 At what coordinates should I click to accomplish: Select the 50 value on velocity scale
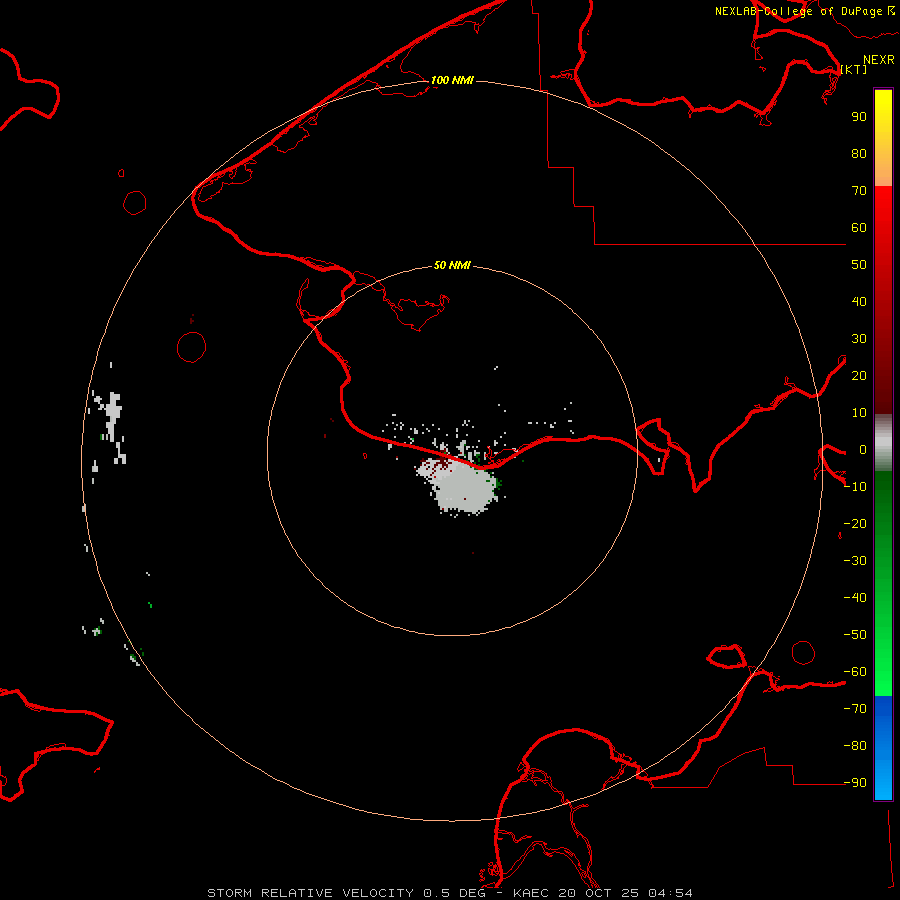[859, 265]
